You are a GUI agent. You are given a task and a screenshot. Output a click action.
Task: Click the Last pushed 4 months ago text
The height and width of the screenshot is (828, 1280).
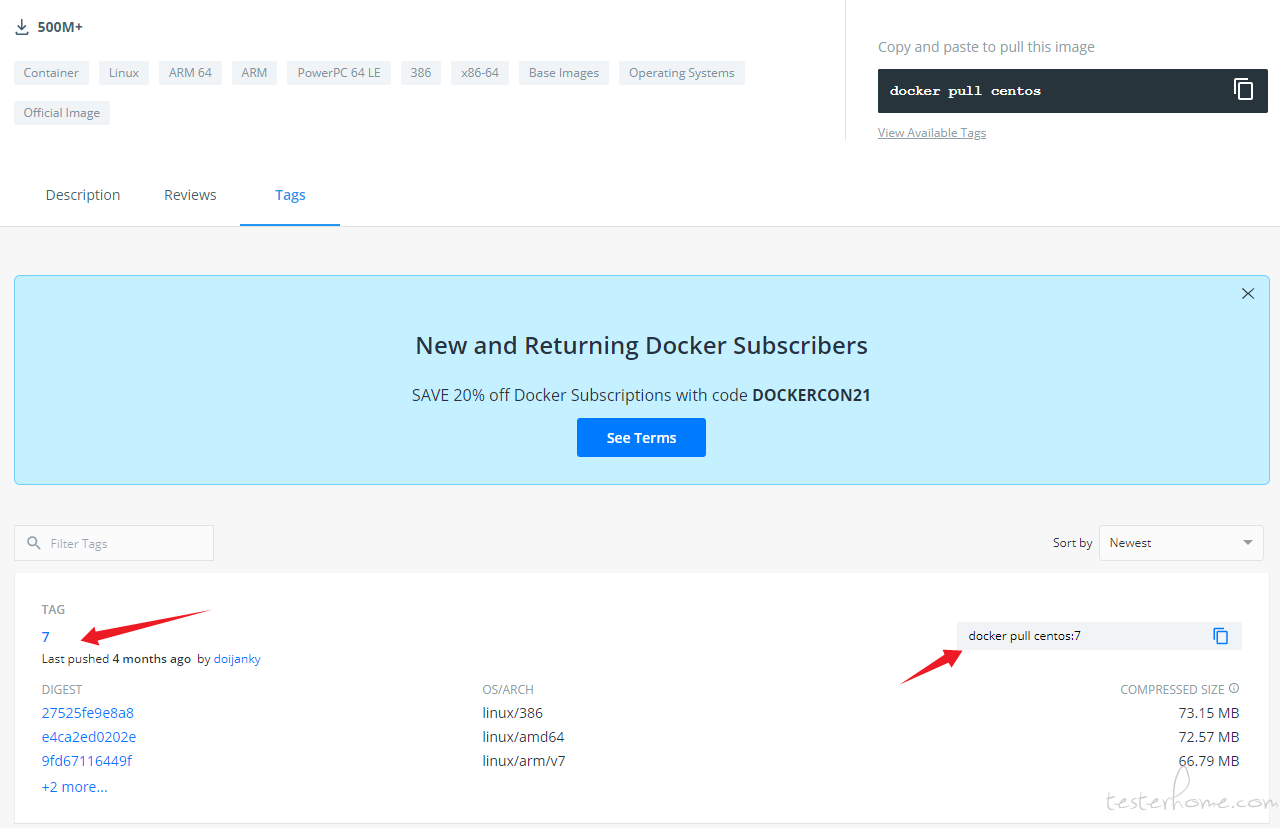click(116, 659)
